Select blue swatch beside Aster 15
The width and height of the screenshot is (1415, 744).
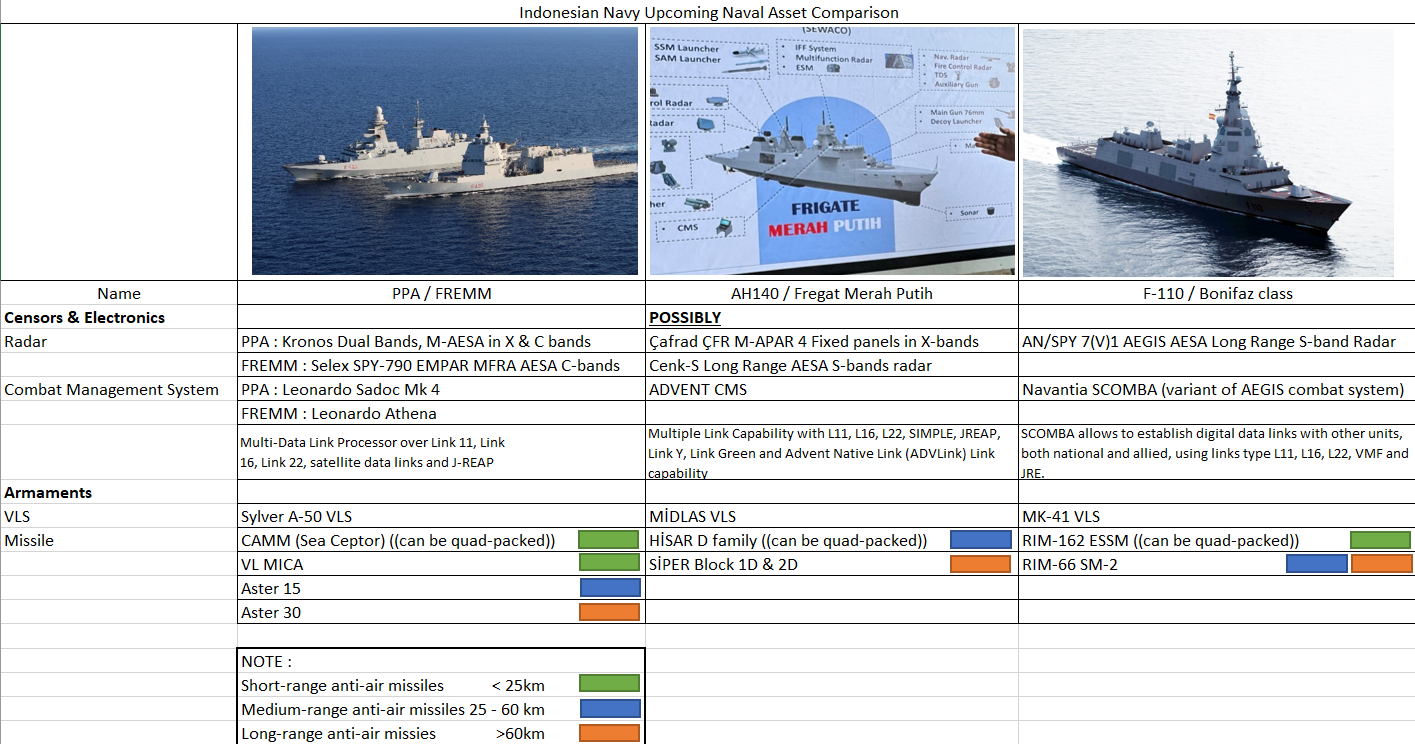[609, 588]
